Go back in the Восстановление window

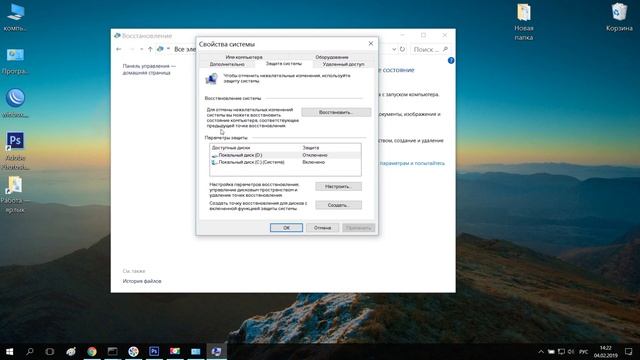pyautogui.click(x=119, y=49)
